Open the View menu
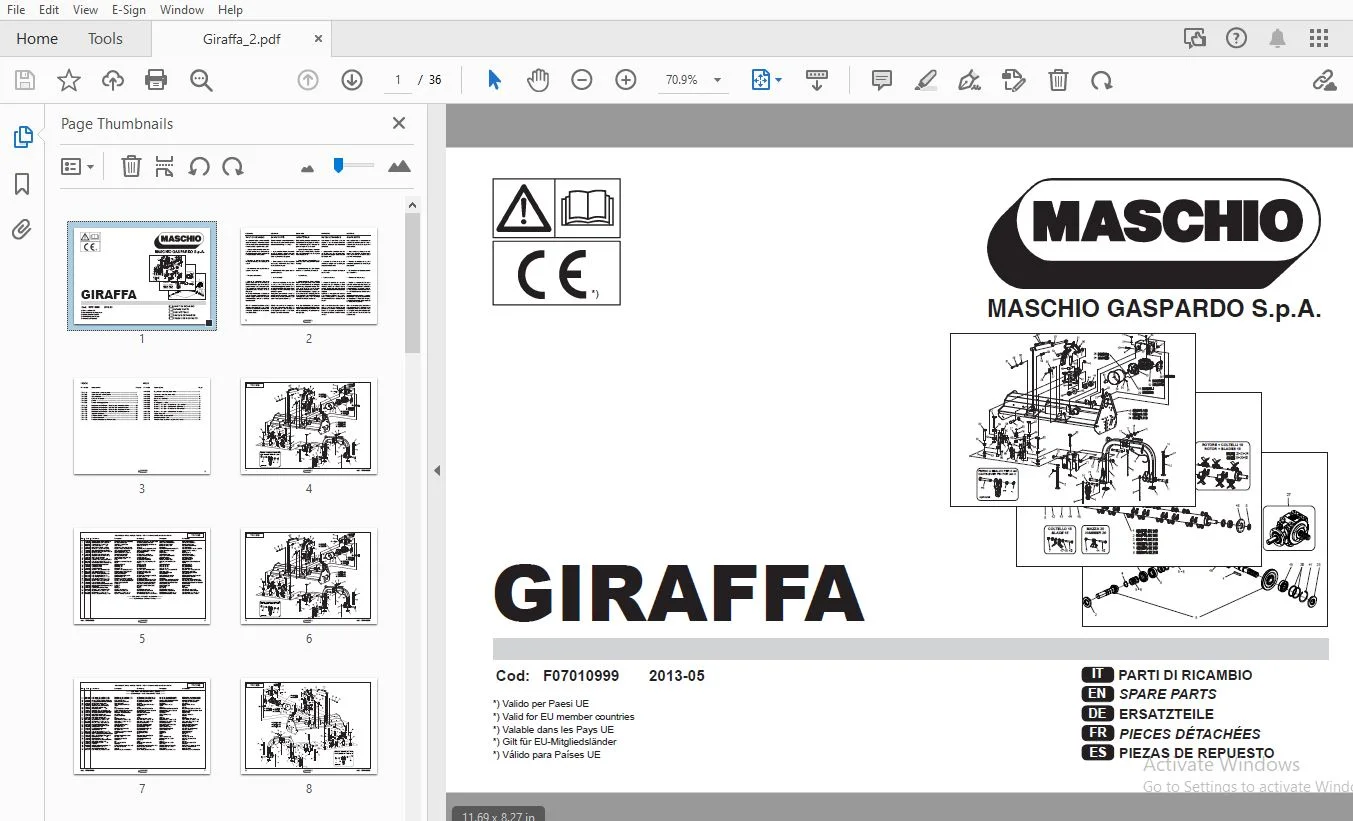 click(86, 9)
